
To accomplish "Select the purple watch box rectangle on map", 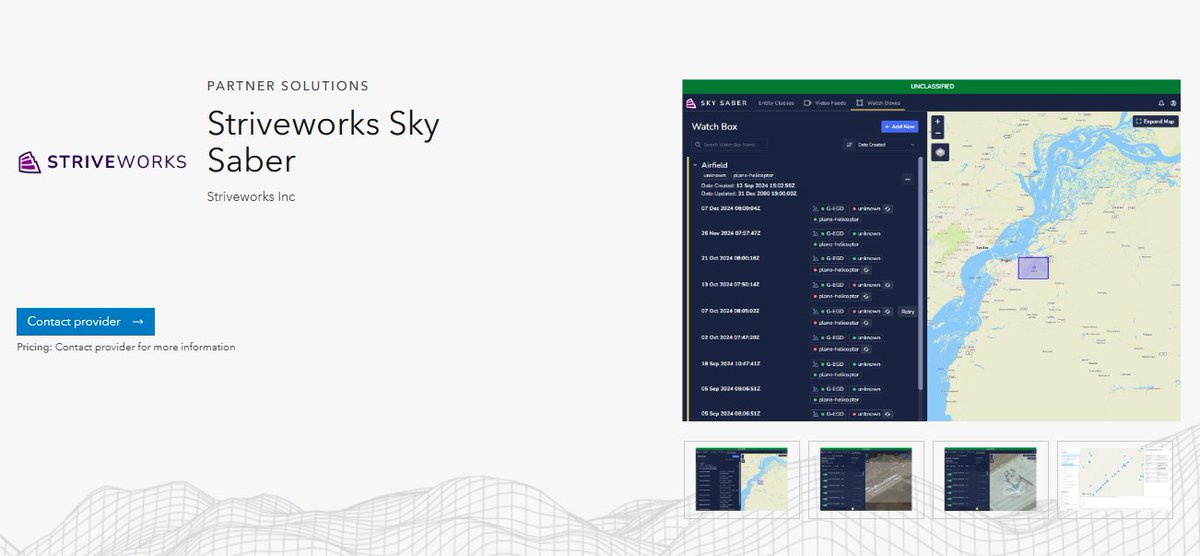I will [1033, 267].
